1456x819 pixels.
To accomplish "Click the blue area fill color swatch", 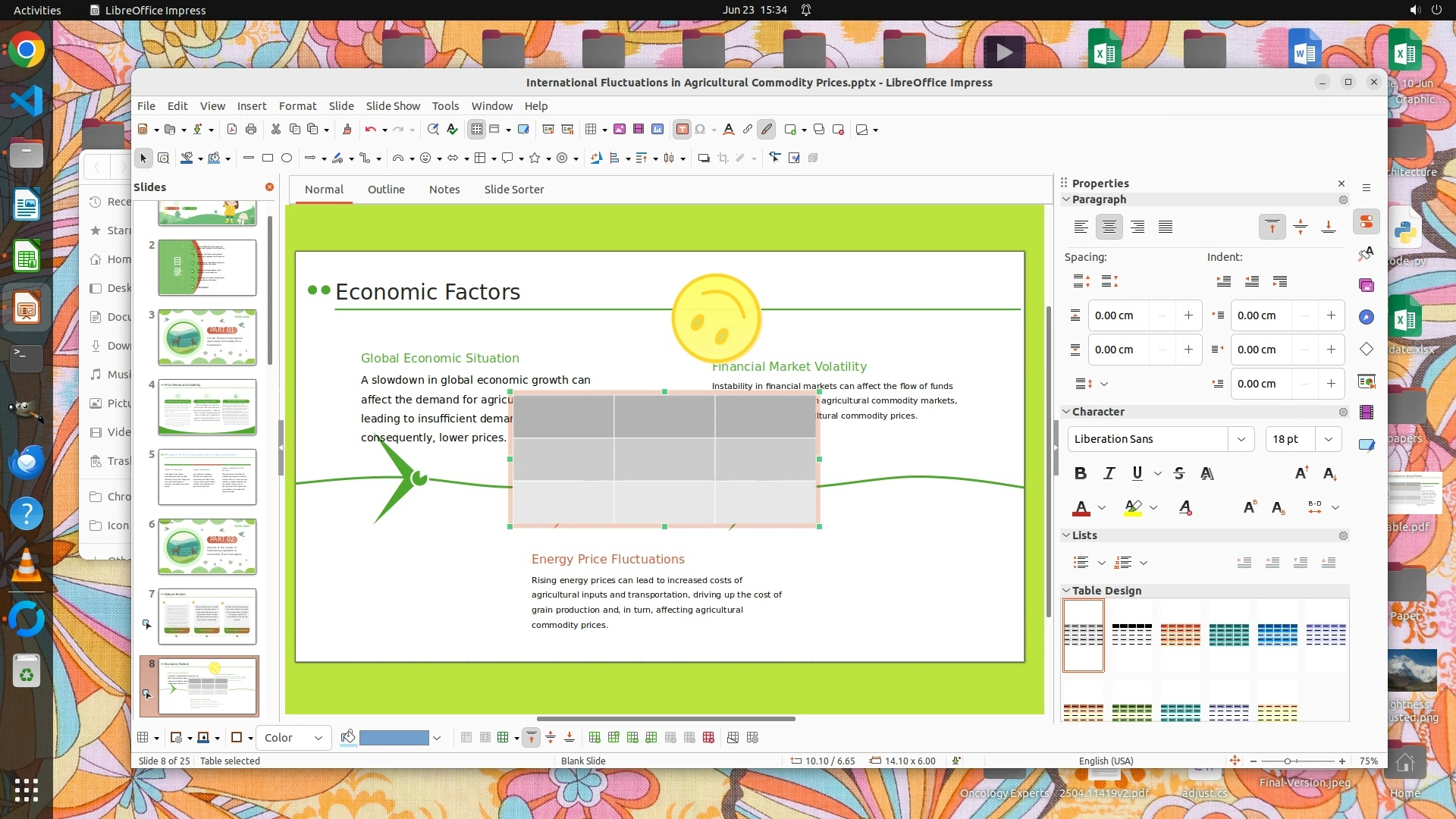I will click(394, 738).
